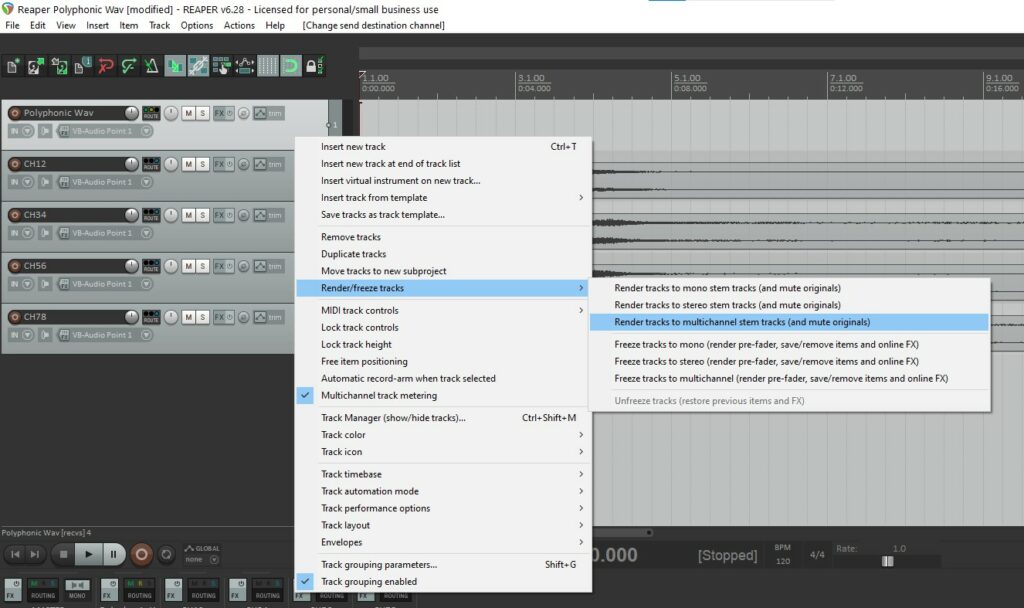Adjust the playback Rate slider

pos(887,561)
